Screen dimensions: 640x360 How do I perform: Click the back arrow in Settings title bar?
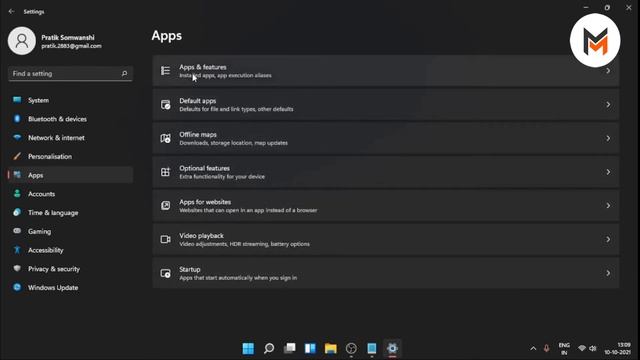click(x=11, y=11)
